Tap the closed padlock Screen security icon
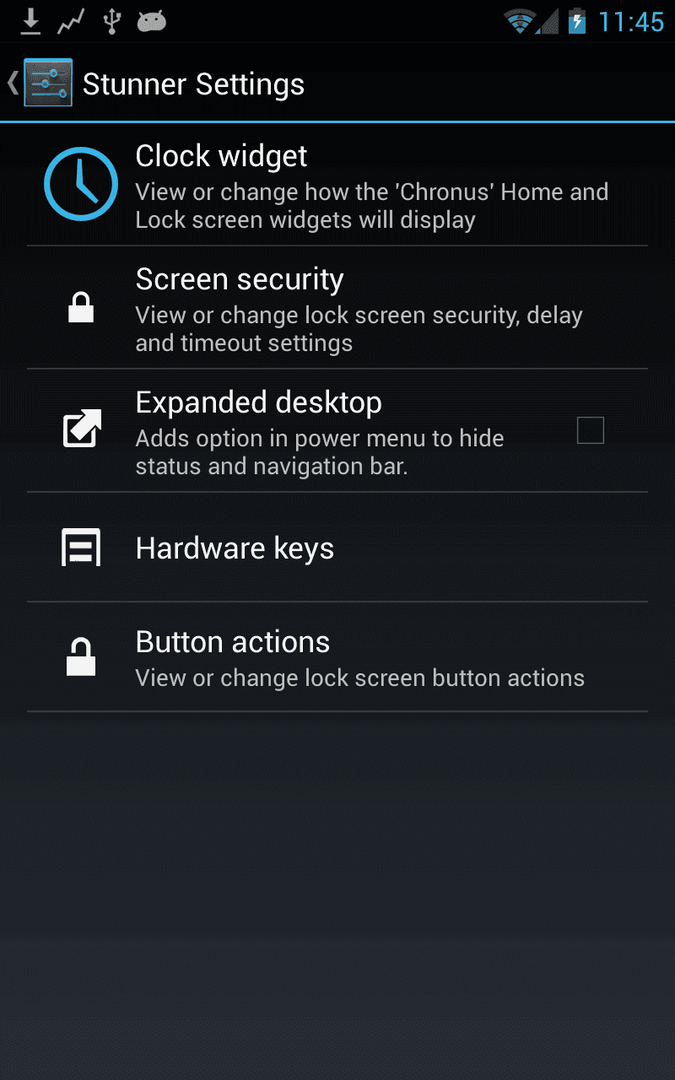The width and height of the screenshot is (675, 1080). coord(81,307)
